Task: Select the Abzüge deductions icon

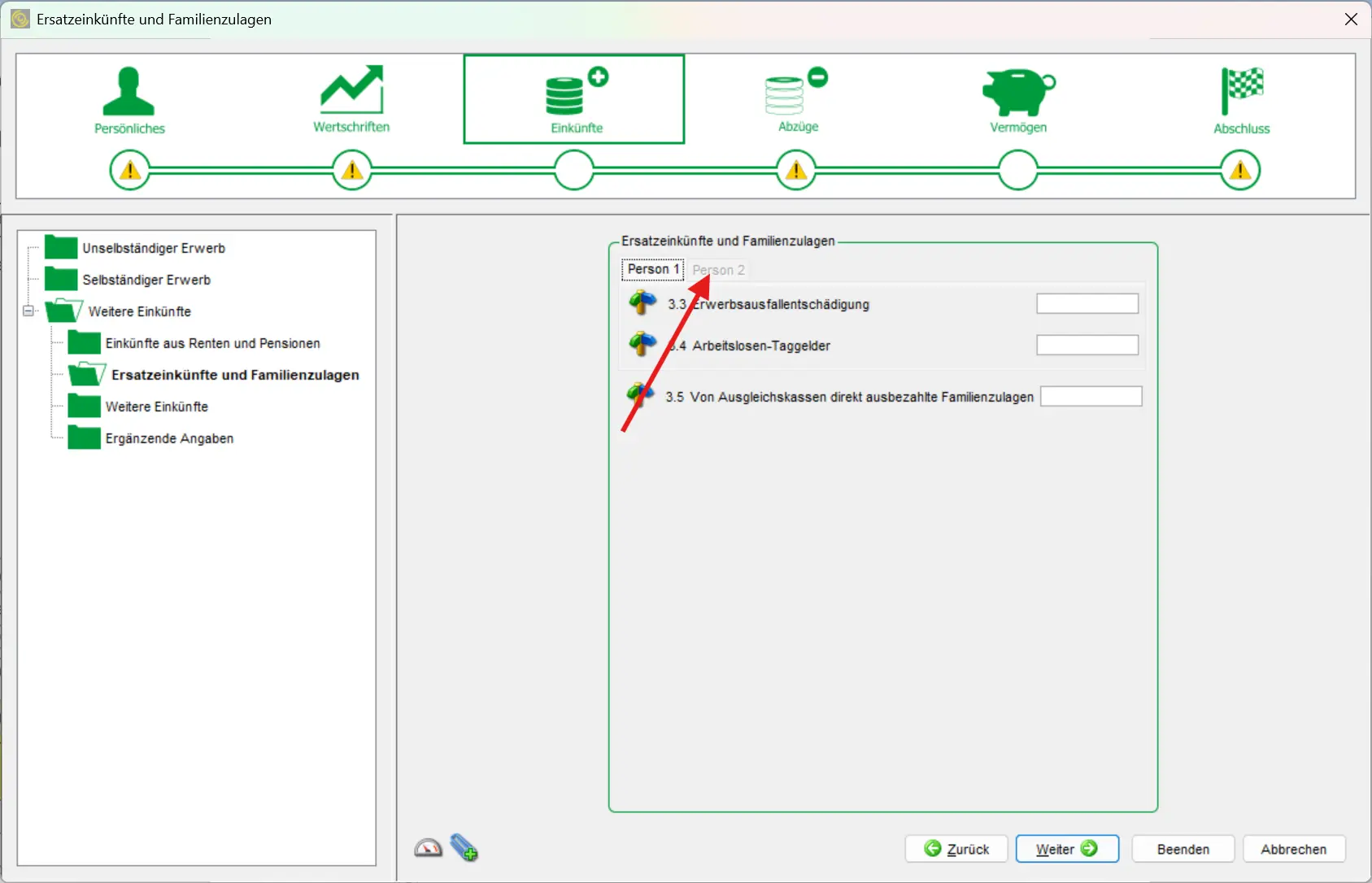Action: (x=796, y=92)
